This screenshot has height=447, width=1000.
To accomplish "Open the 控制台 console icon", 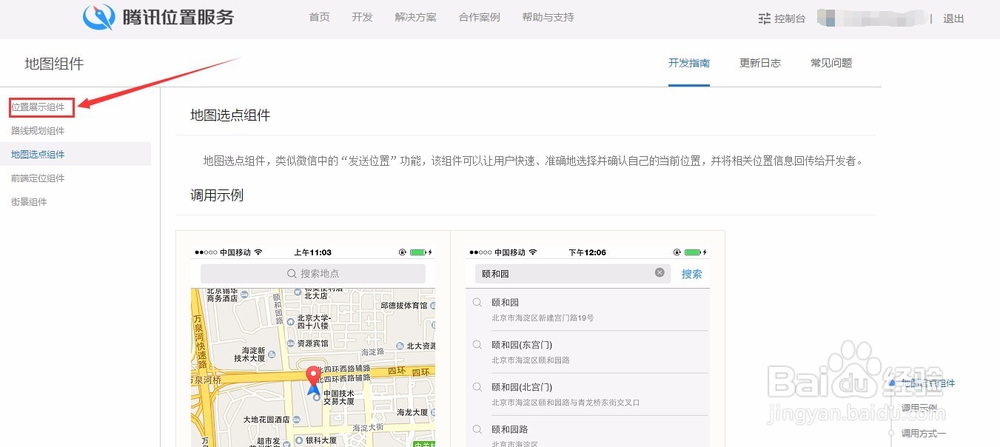I will (765, 18).
